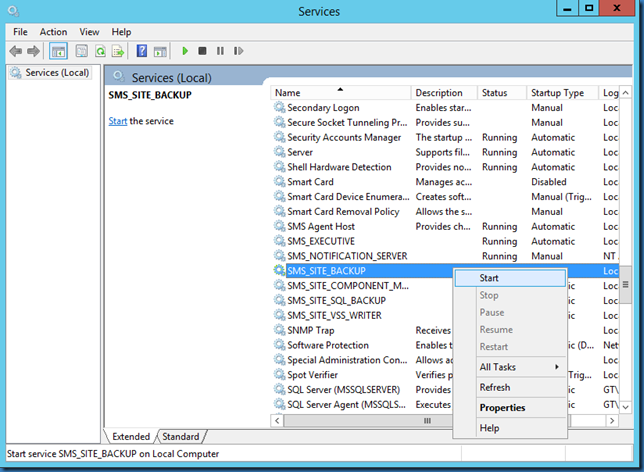Select Services (Local) in the console tree

[56, 72]
